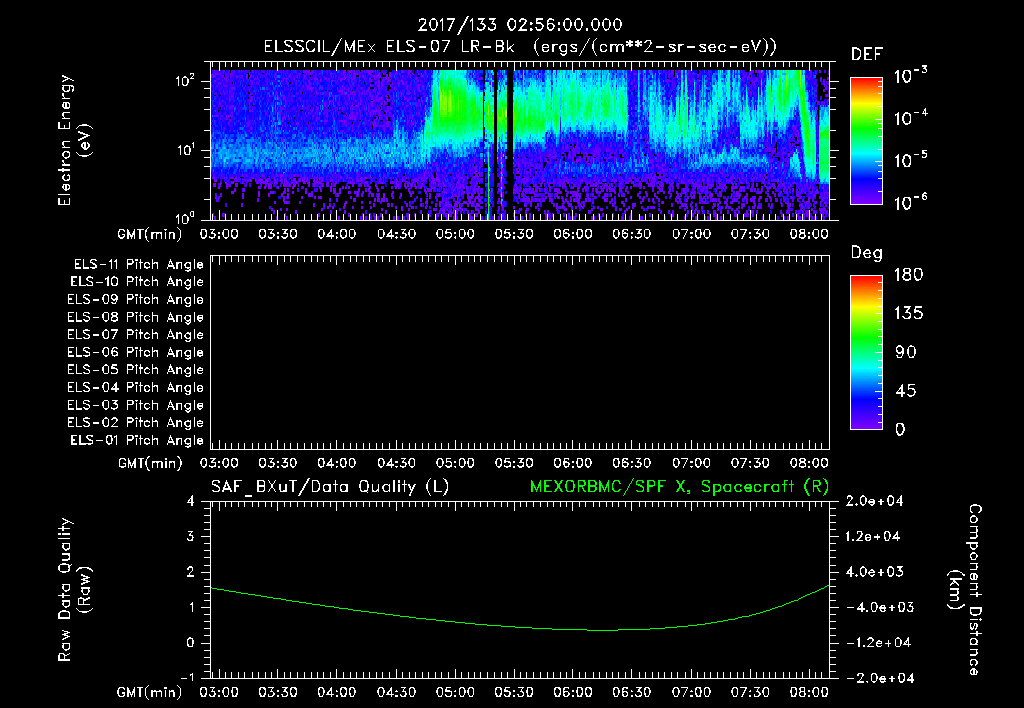Click the 10^-4 DEF scale value
This screenshot has width=1024, height=708.
click(x=910, y=118)
